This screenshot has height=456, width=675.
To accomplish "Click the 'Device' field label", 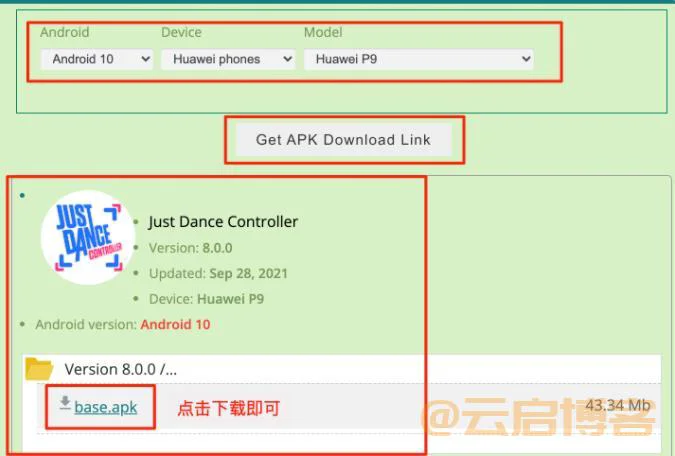I will tap(181, 32).
